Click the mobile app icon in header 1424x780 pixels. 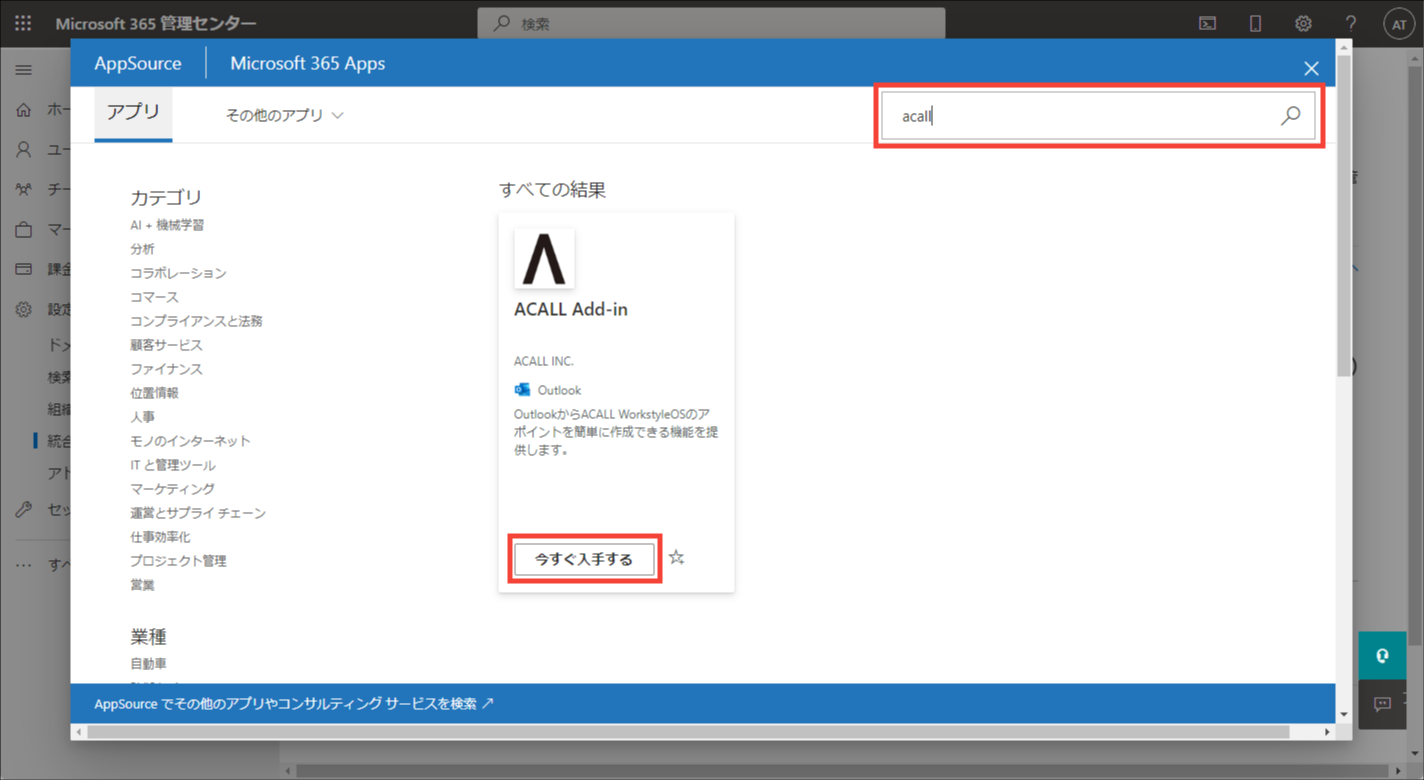pos(1255,24)
